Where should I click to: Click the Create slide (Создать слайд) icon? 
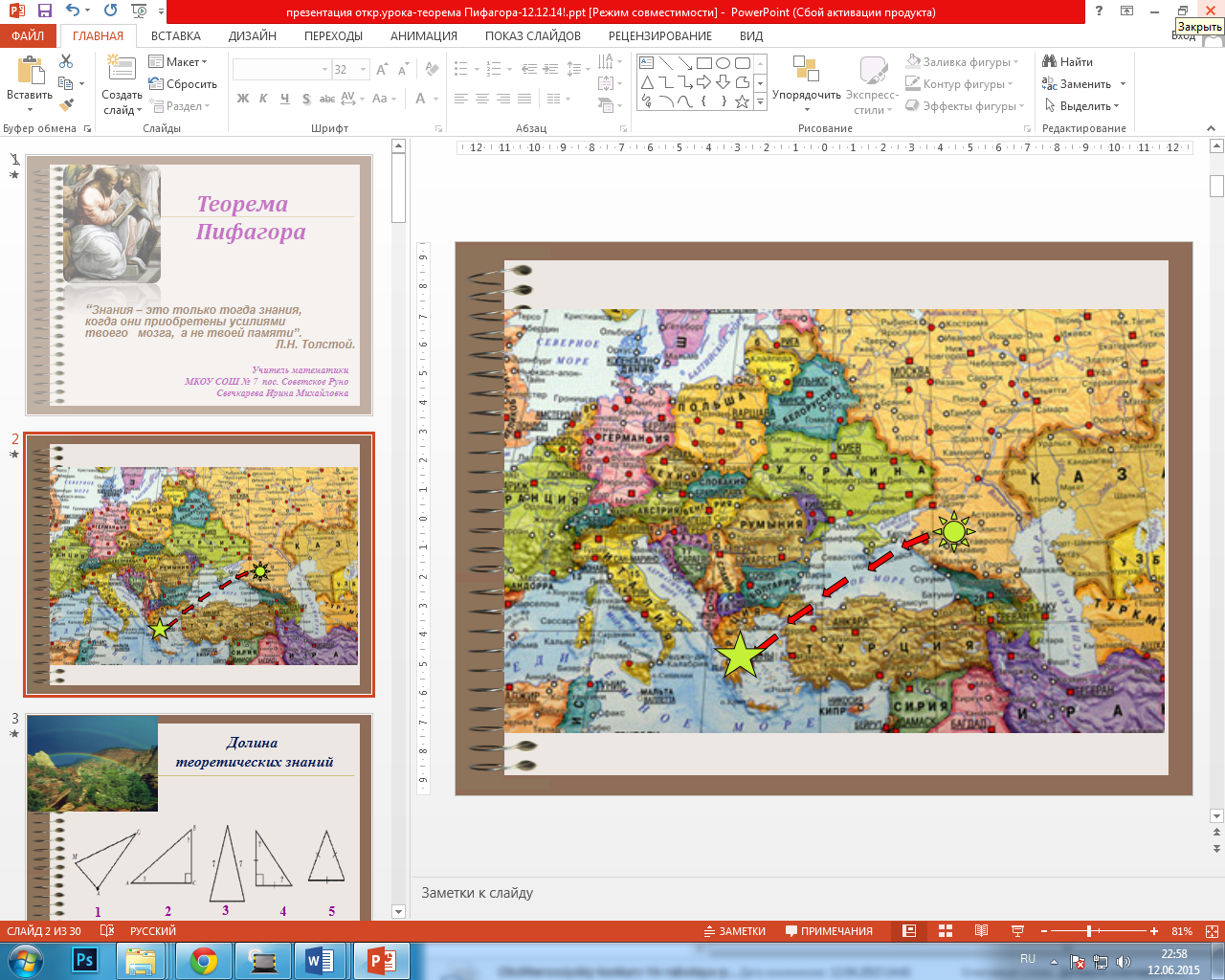point(122,69)
